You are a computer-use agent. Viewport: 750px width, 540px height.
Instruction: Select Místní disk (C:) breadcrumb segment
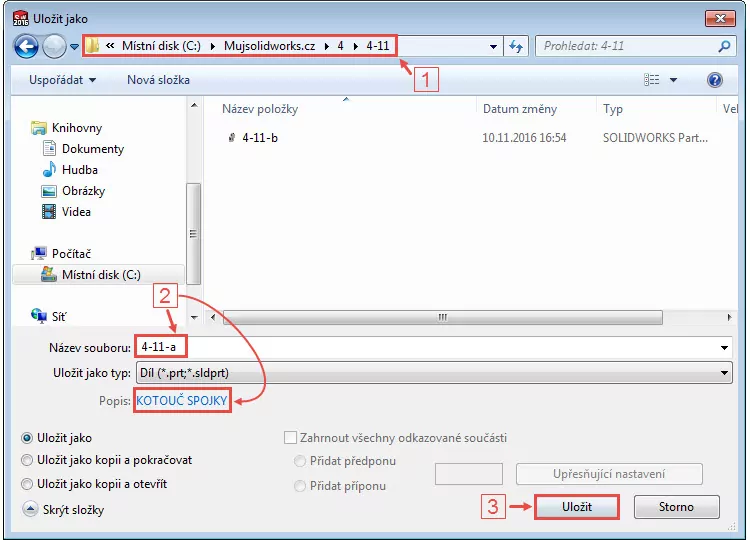pos(161,46)
